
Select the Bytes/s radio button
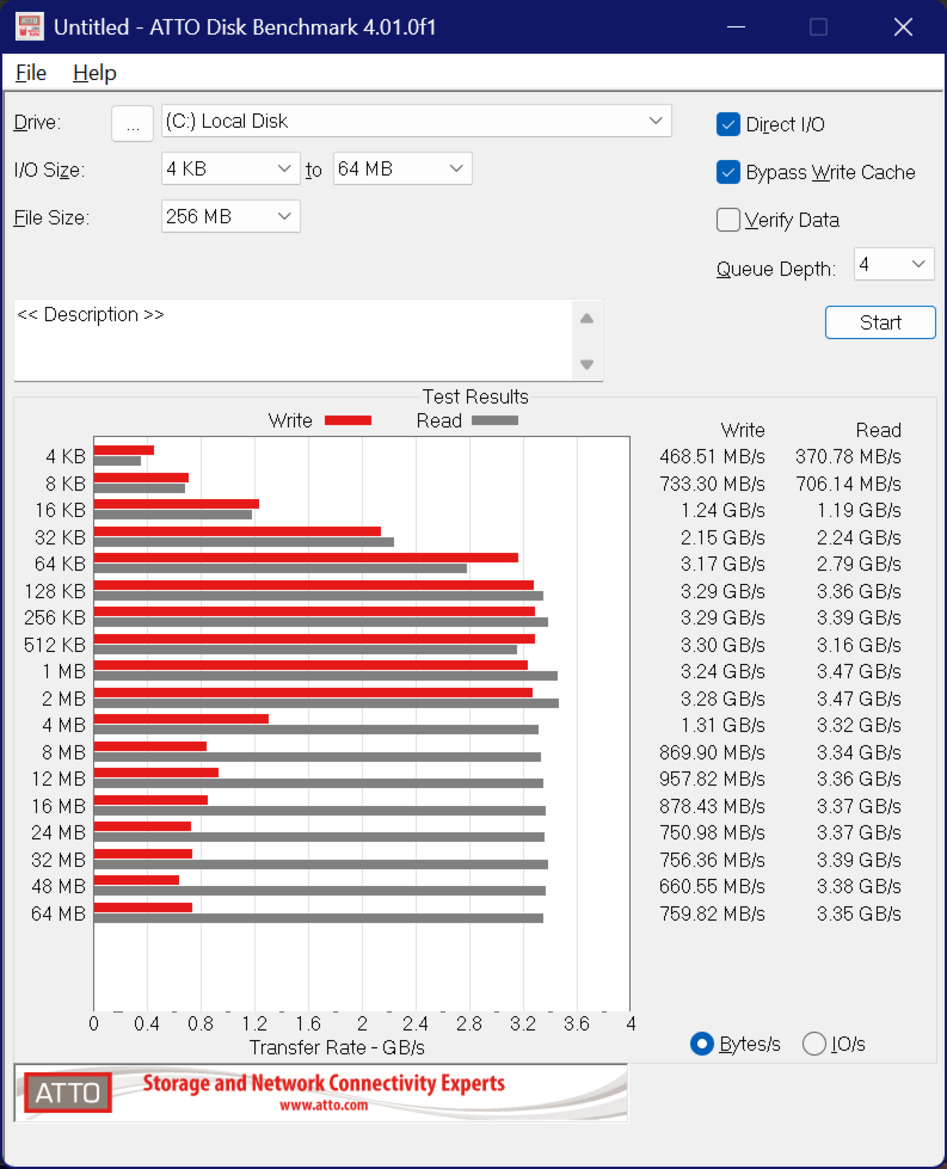pos(702,1044)
